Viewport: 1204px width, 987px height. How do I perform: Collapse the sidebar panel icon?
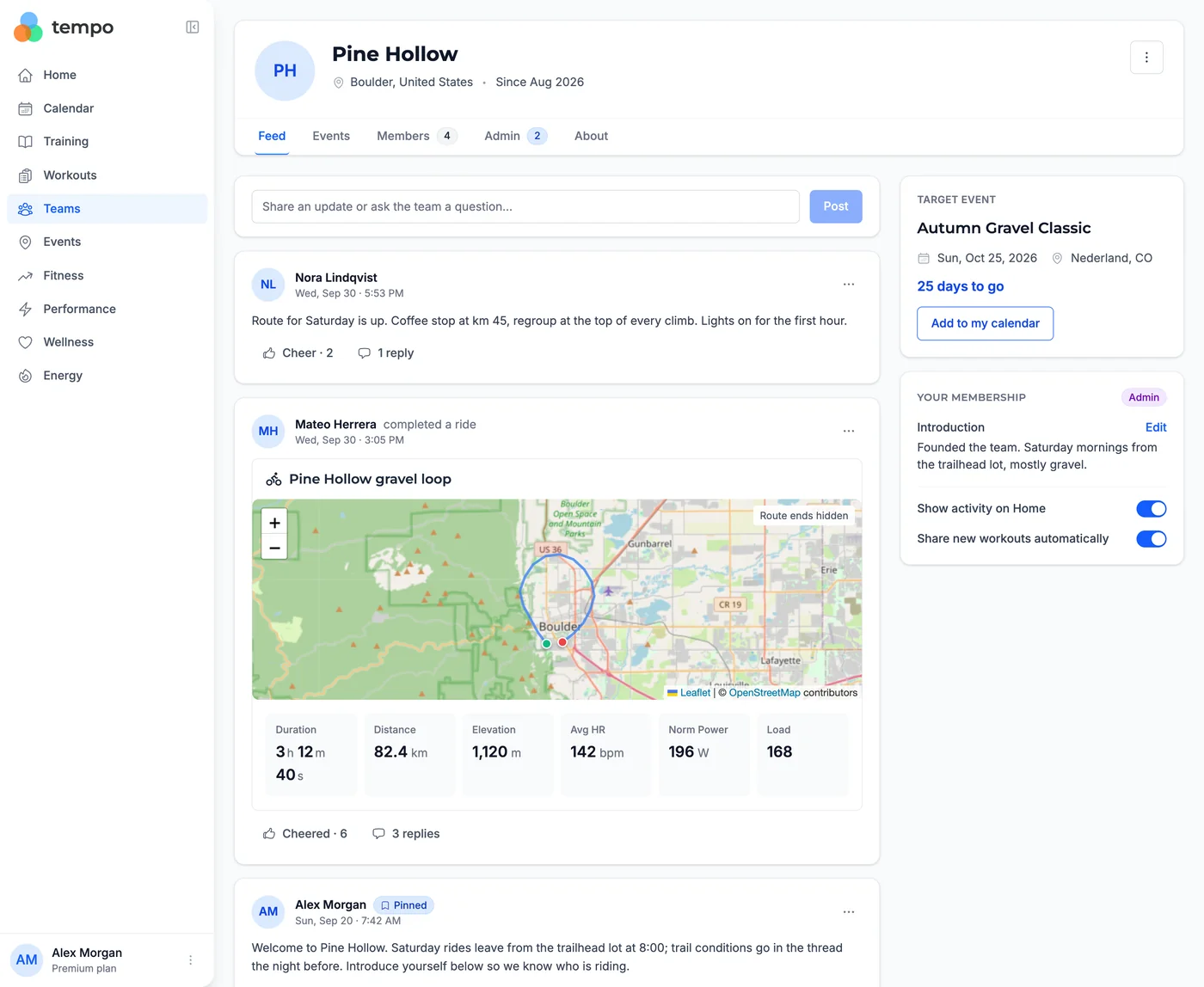pyautogui.click(x=193, y=28)
